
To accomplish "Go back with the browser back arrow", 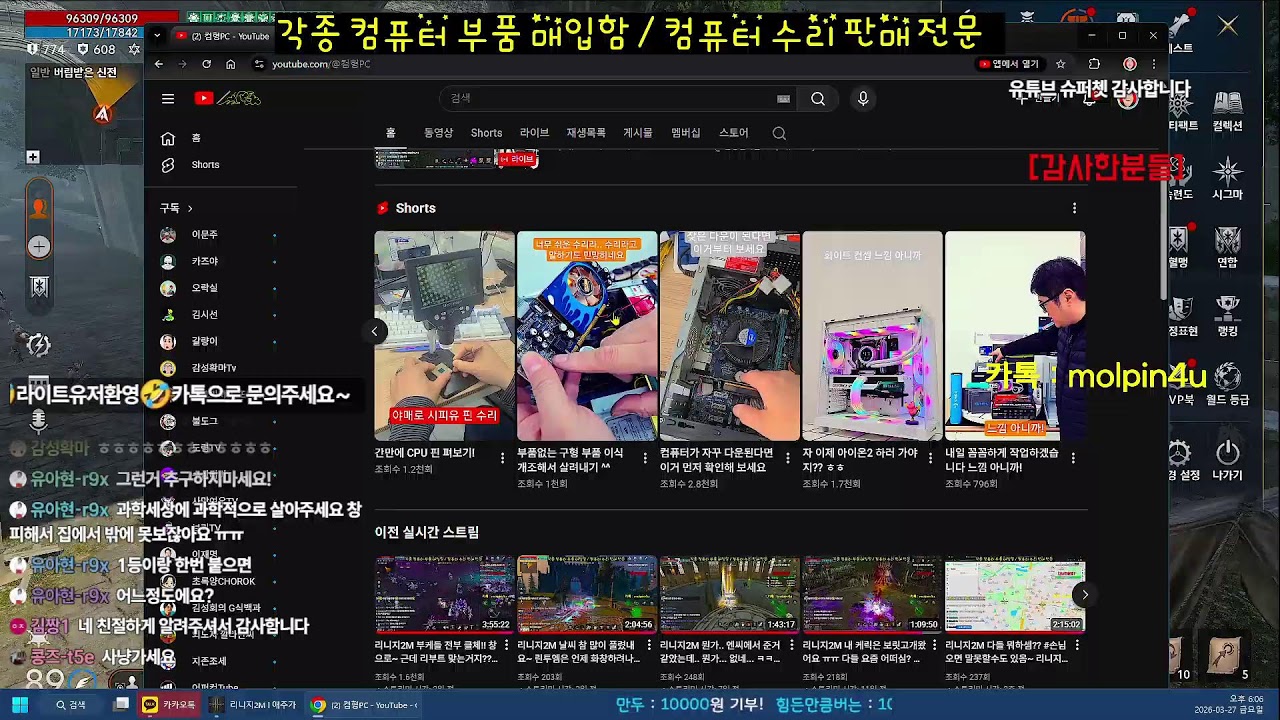I will point(158,64).
